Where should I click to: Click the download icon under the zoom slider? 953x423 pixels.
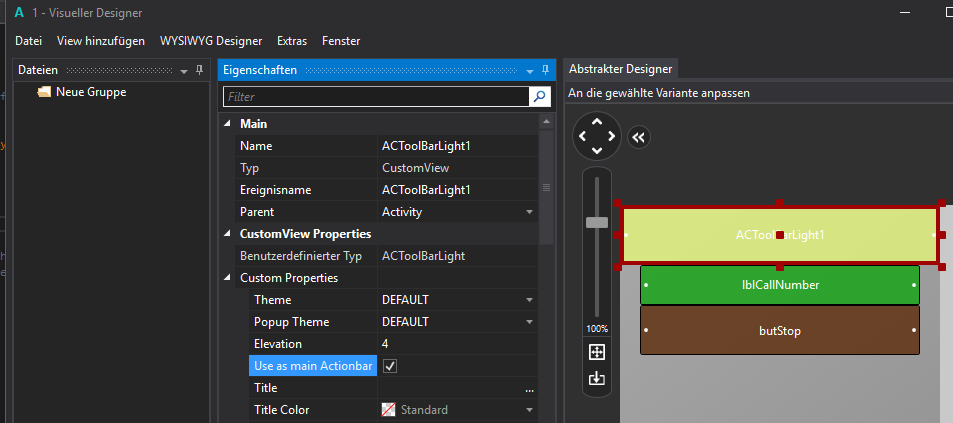[x=597, y=378]
